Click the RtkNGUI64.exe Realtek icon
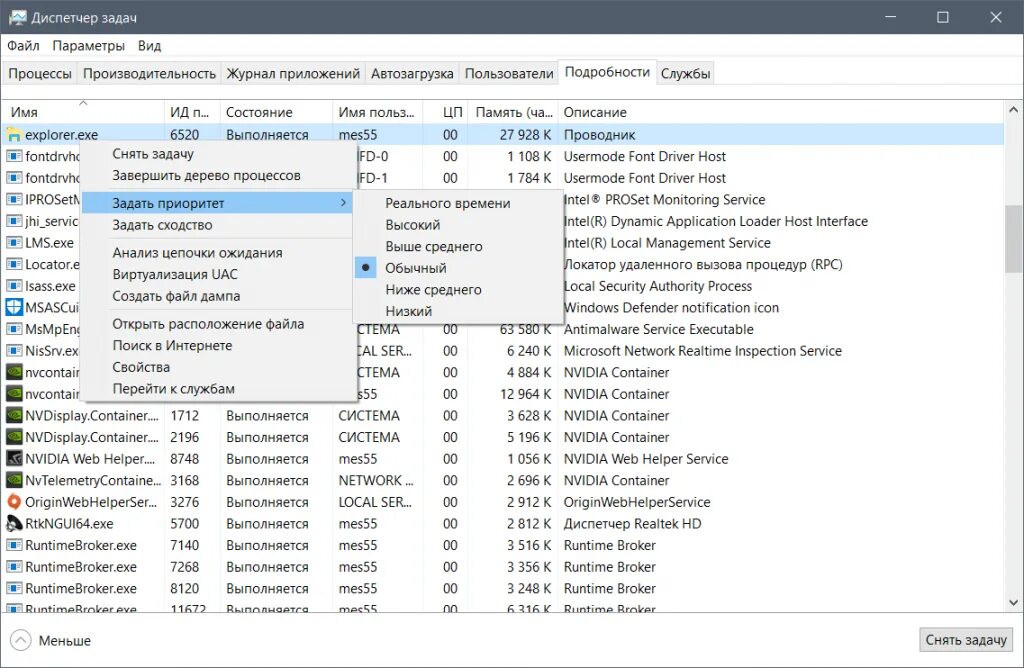Viewport: 1024px width, 668px height. point(14,524)
